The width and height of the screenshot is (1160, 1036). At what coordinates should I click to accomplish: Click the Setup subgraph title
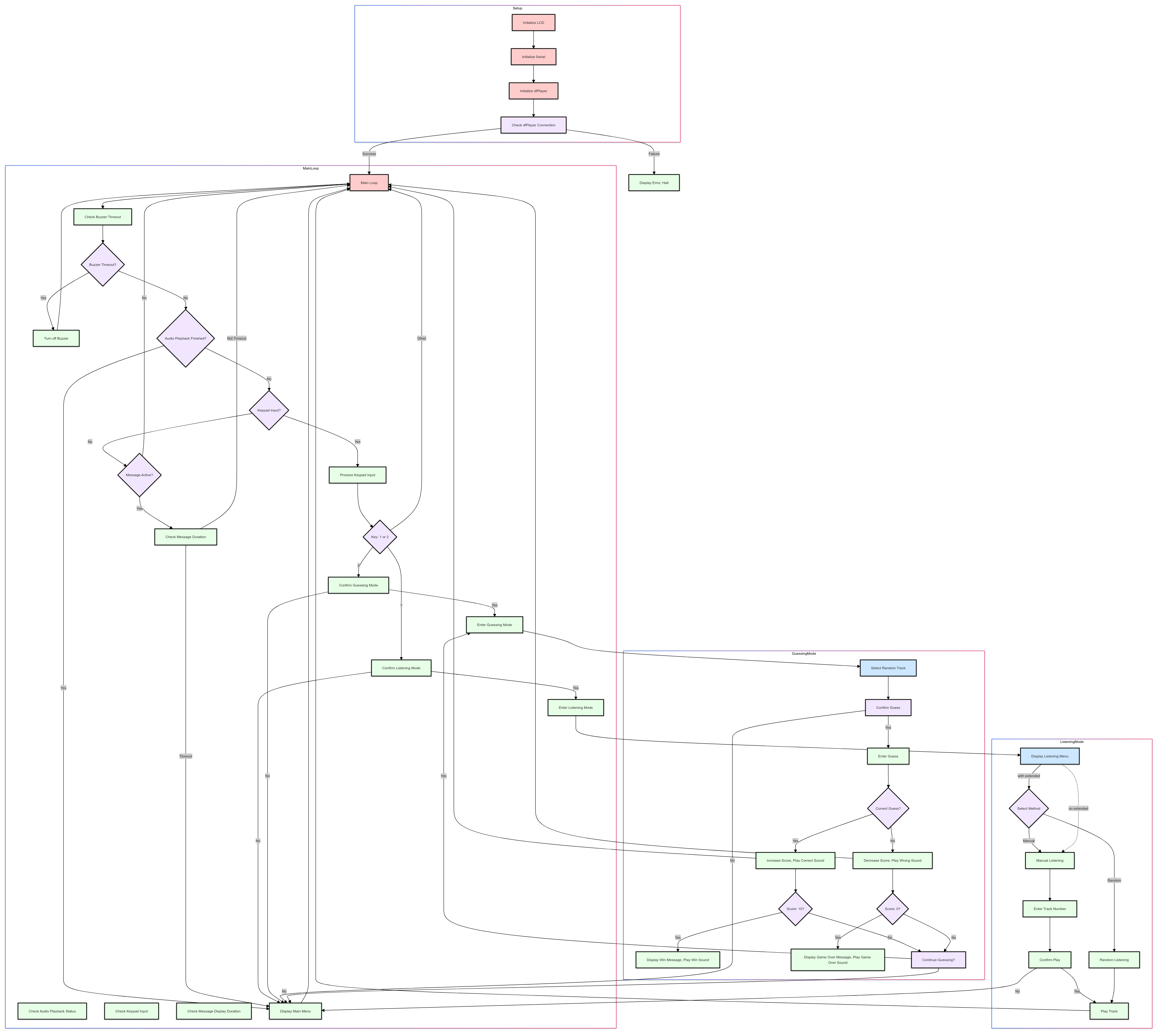coord(517,8)
